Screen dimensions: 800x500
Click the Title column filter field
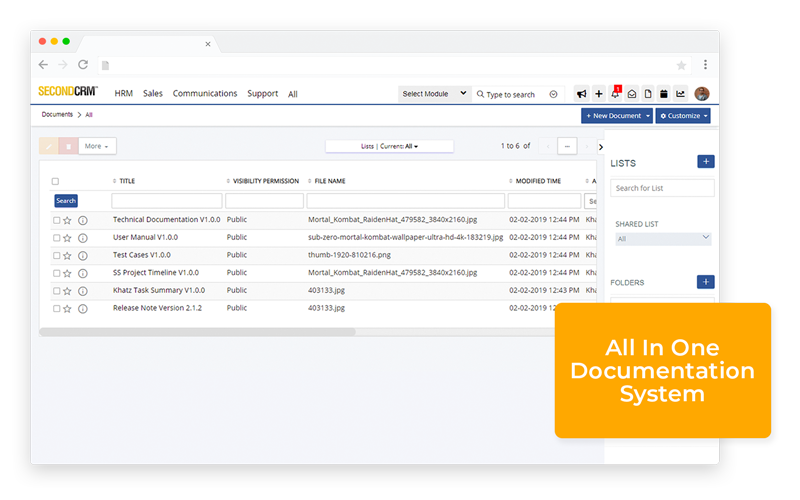(x=167, y=201)
